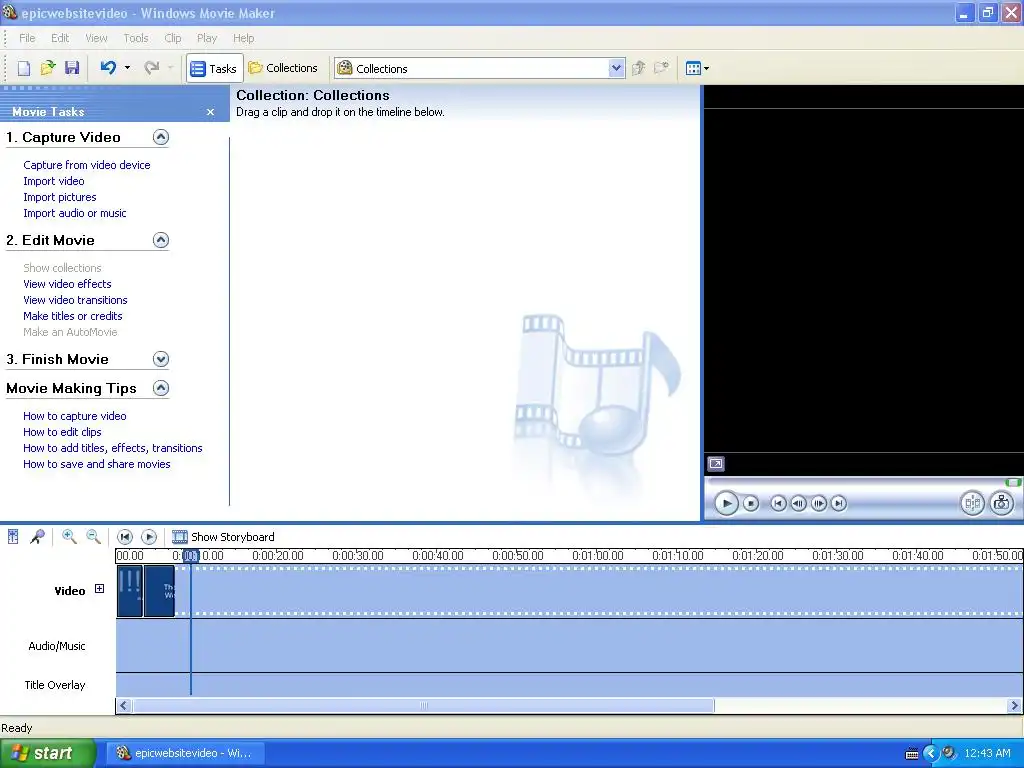This screenshot has width=1024, height=768.
Task: Click Import audio or music link
Action: (x=74, y=213)
